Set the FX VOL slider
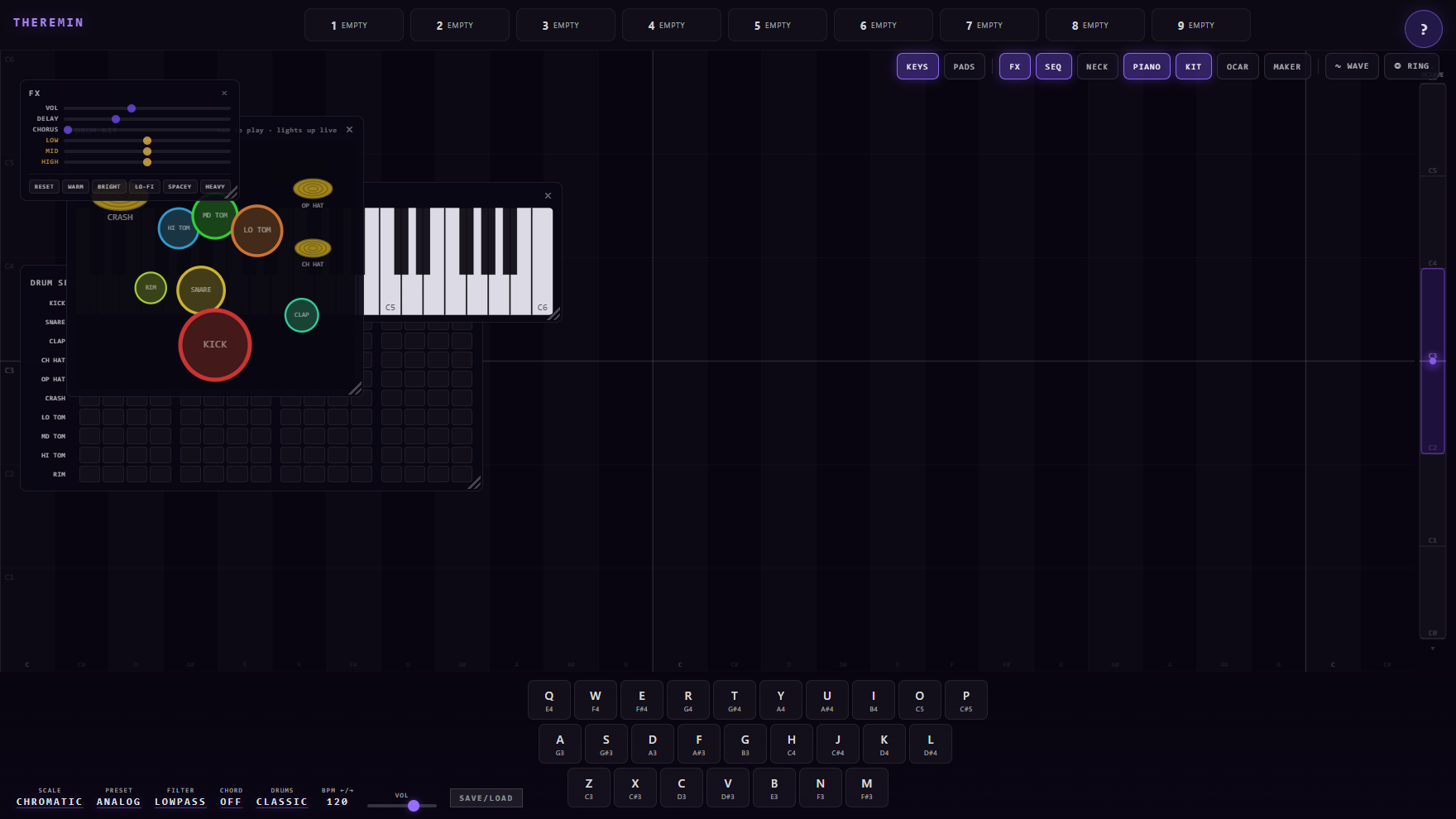1456x819 pixels. pos(147,108)
